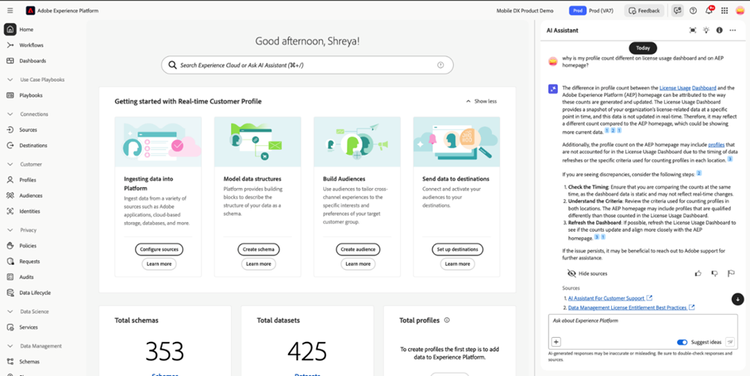Open Requests in the sidebar

pos(29,262)
